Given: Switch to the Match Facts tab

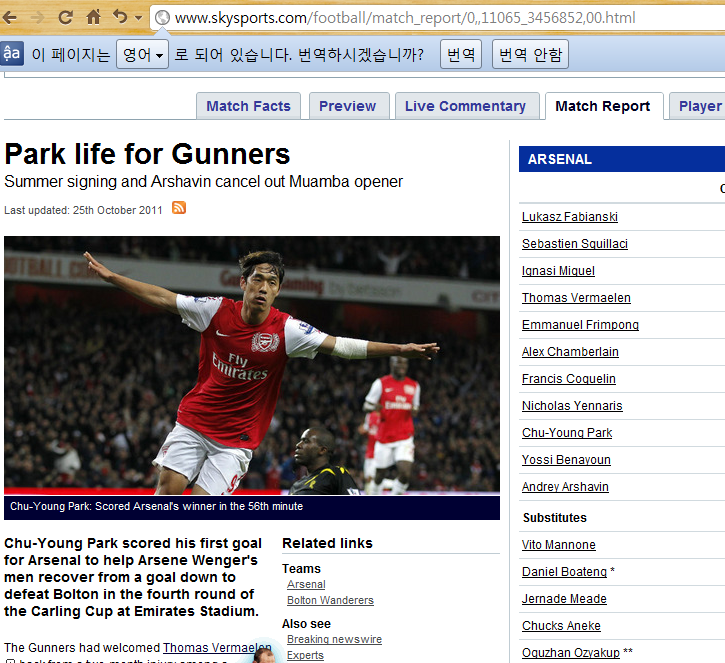Looking at the screenshot, I should 248,106.
